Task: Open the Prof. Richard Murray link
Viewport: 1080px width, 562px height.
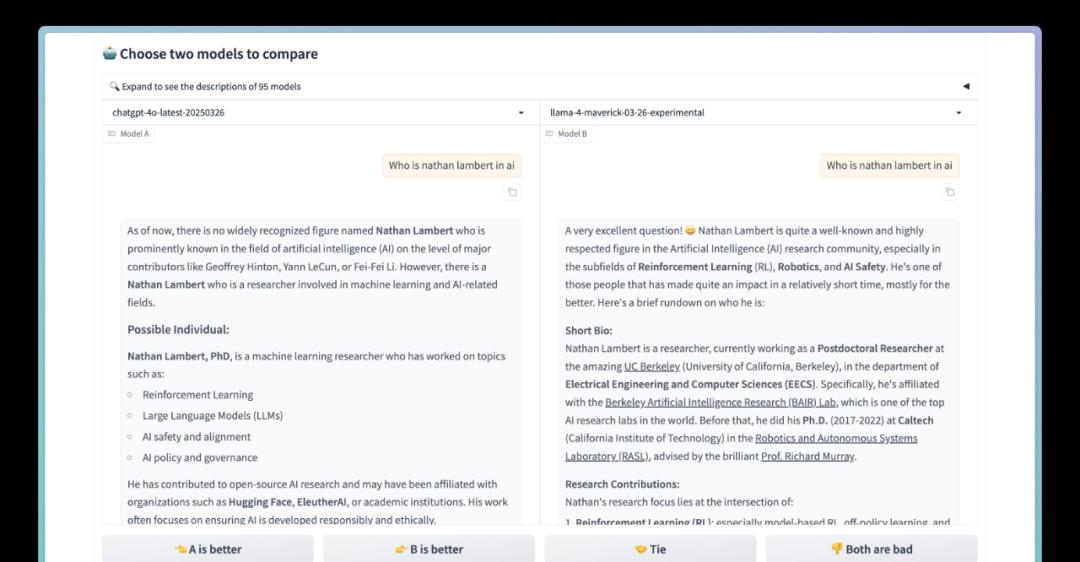Action: point(808,456)
